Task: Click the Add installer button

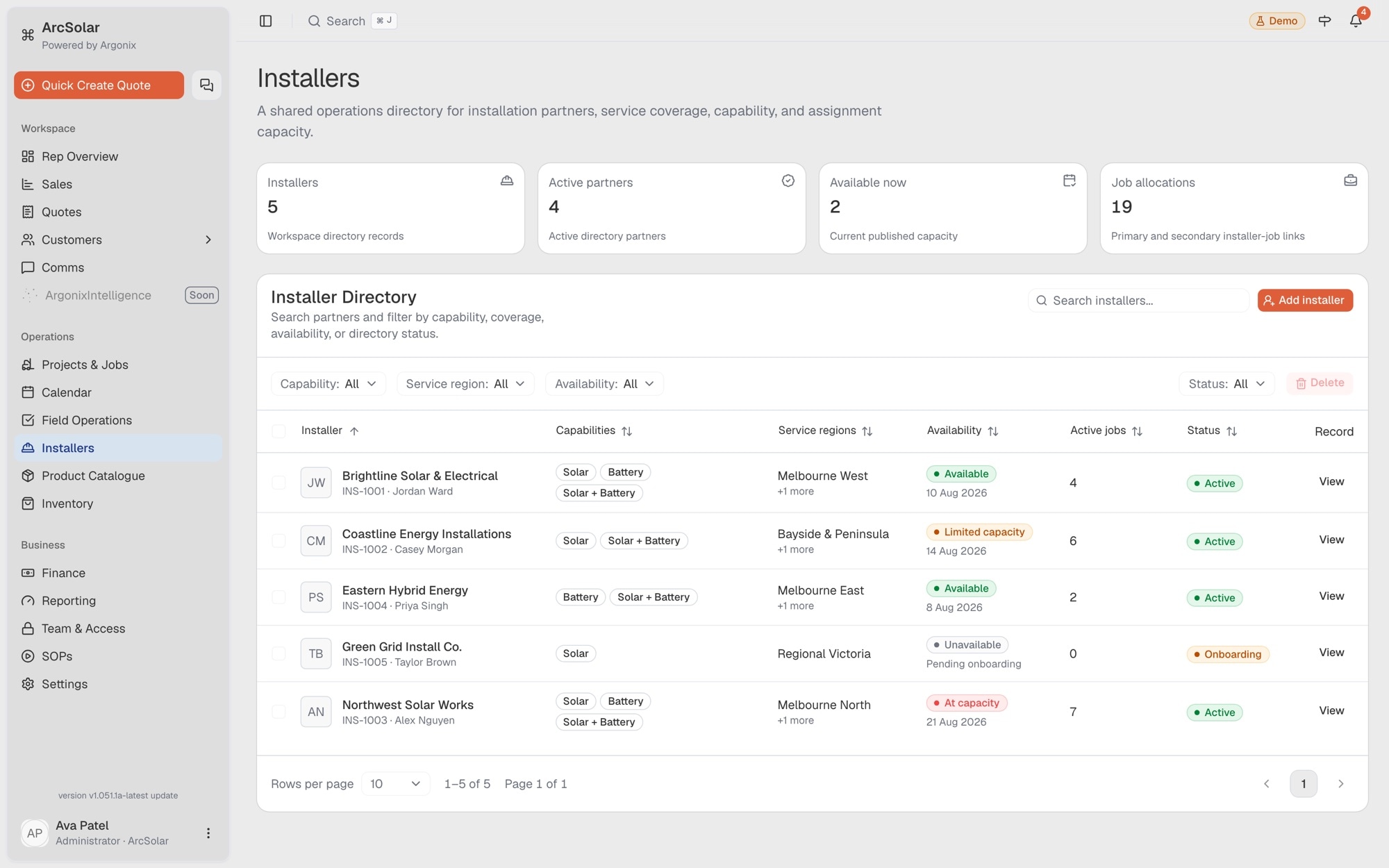Action: click(1305, 300)
